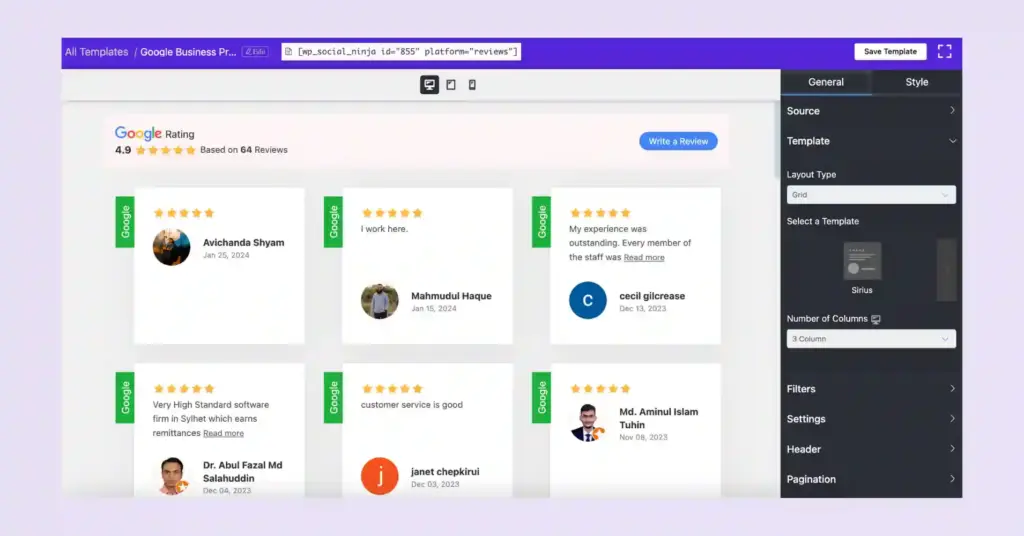Click Google badge on cecil gilcrease card
Image resolution: width=1024 pixels, height=536 pixels.
[541, 222]
